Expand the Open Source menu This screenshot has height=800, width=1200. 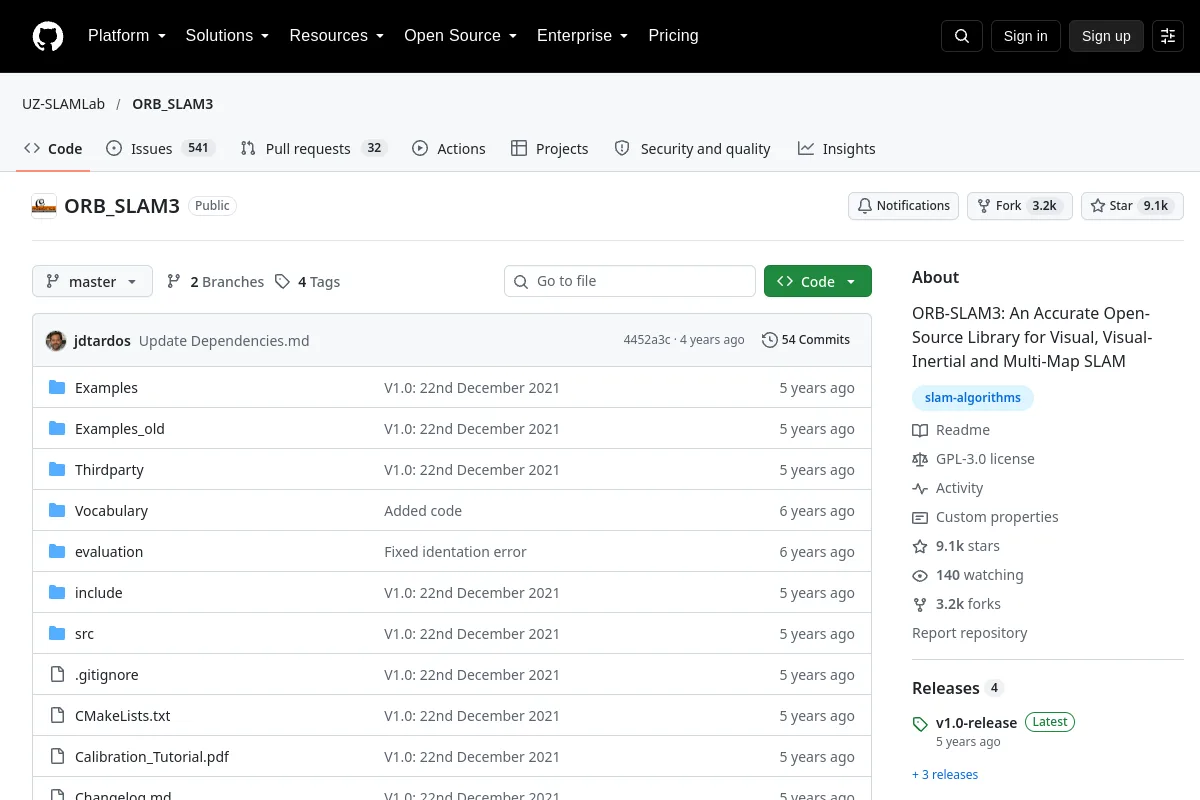460,36
